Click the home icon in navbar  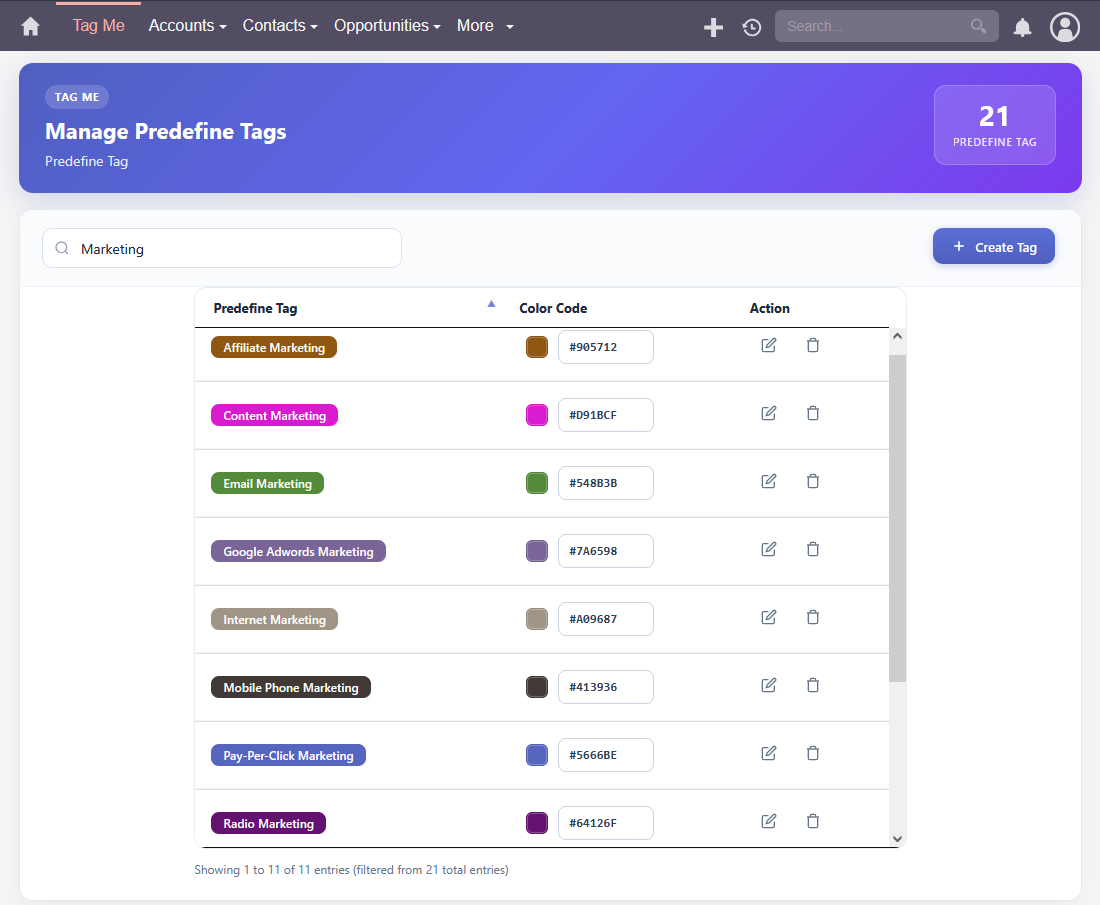point(30,26)
